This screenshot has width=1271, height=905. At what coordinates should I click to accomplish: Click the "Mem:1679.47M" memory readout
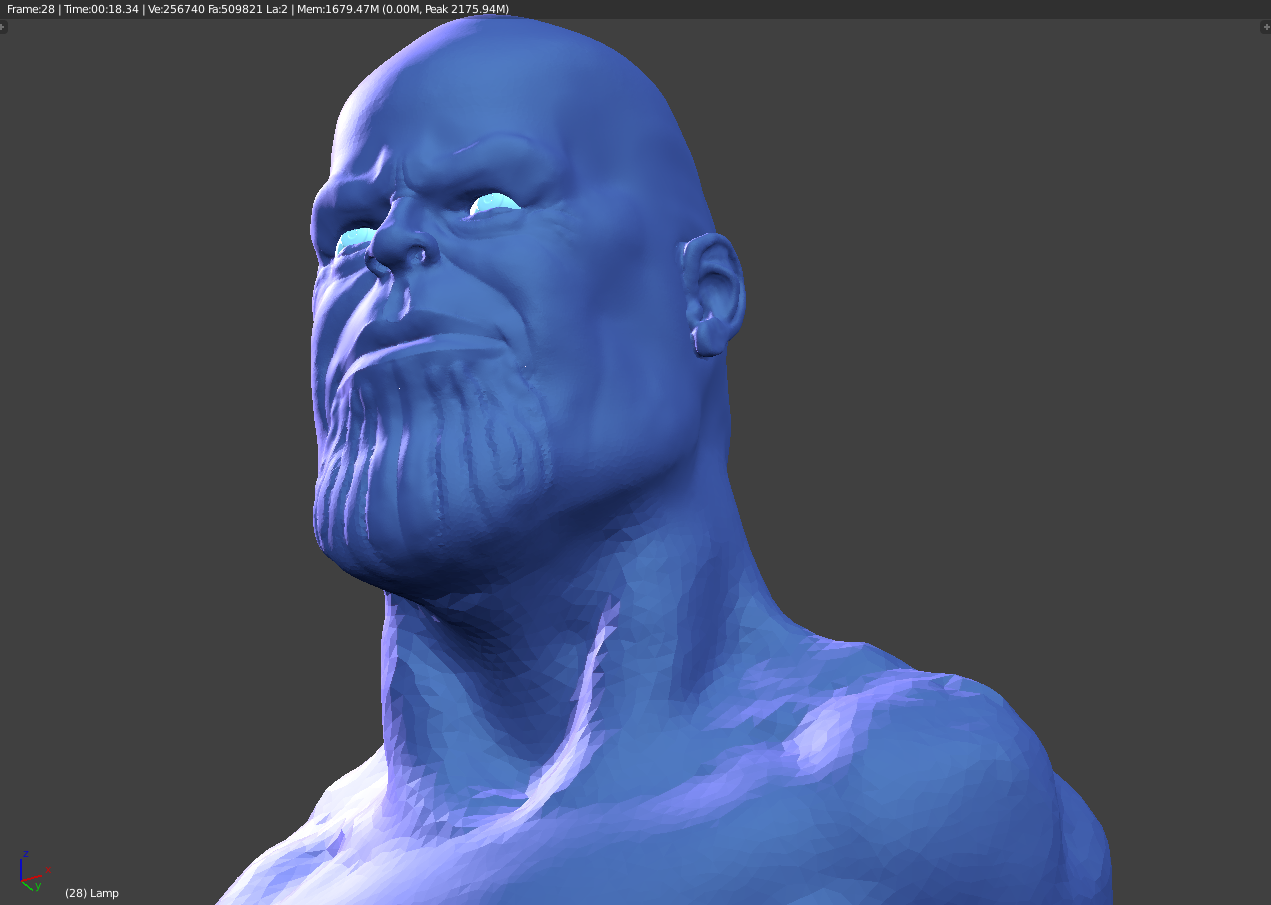pos(338,9)
